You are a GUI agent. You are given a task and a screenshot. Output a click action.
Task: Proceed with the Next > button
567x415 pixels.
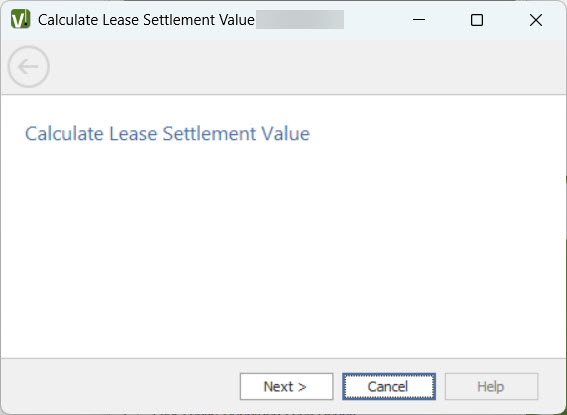coord(286,386)
